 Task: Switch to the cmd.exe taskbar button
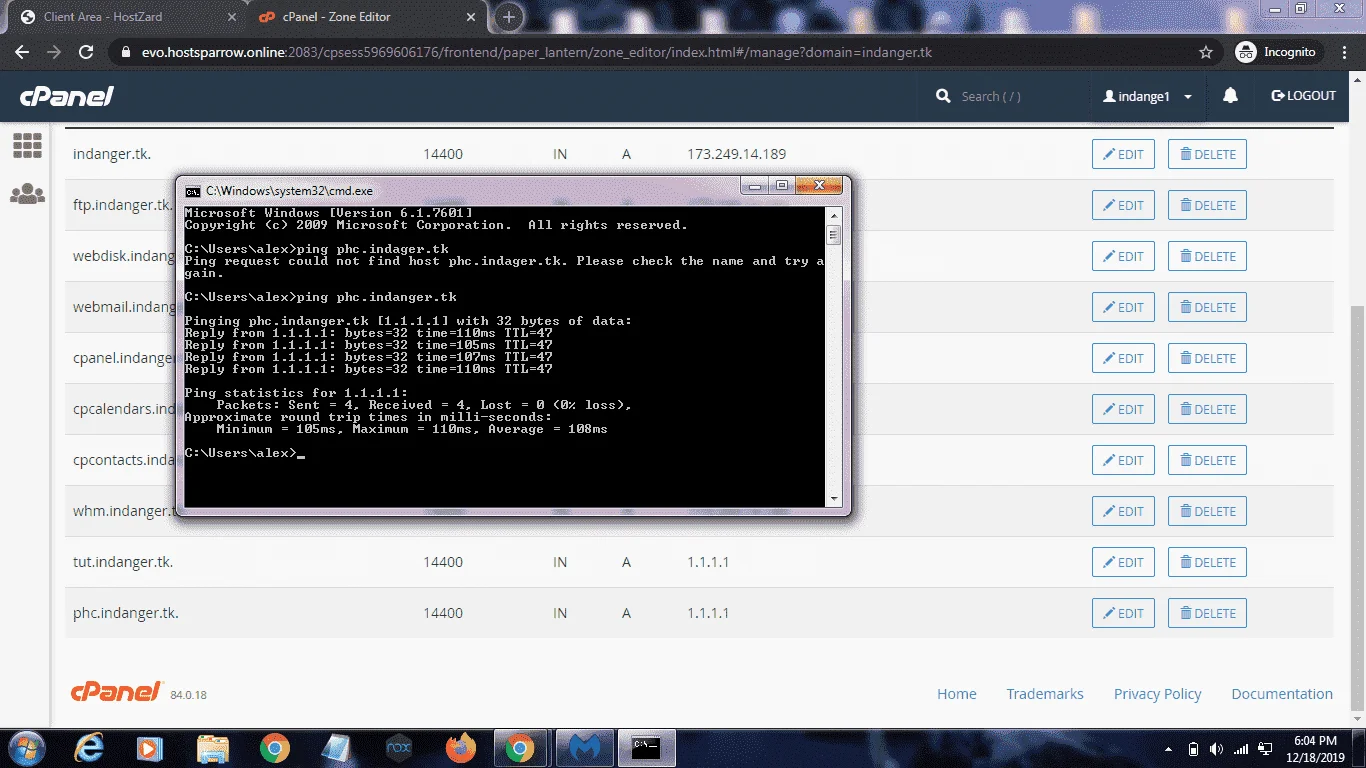(646, 748)
